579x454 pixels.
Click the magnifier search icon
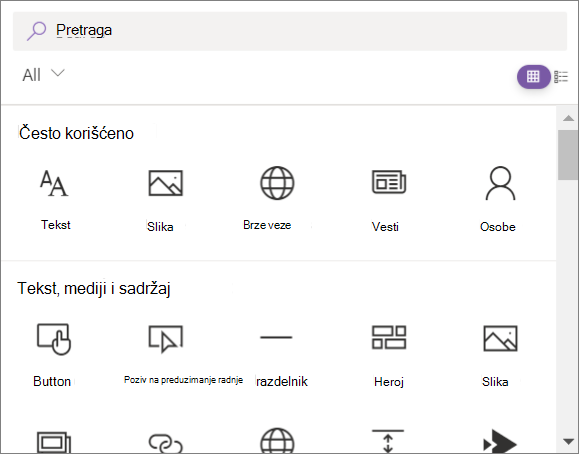pyautogui.click(x=36, y=31)
